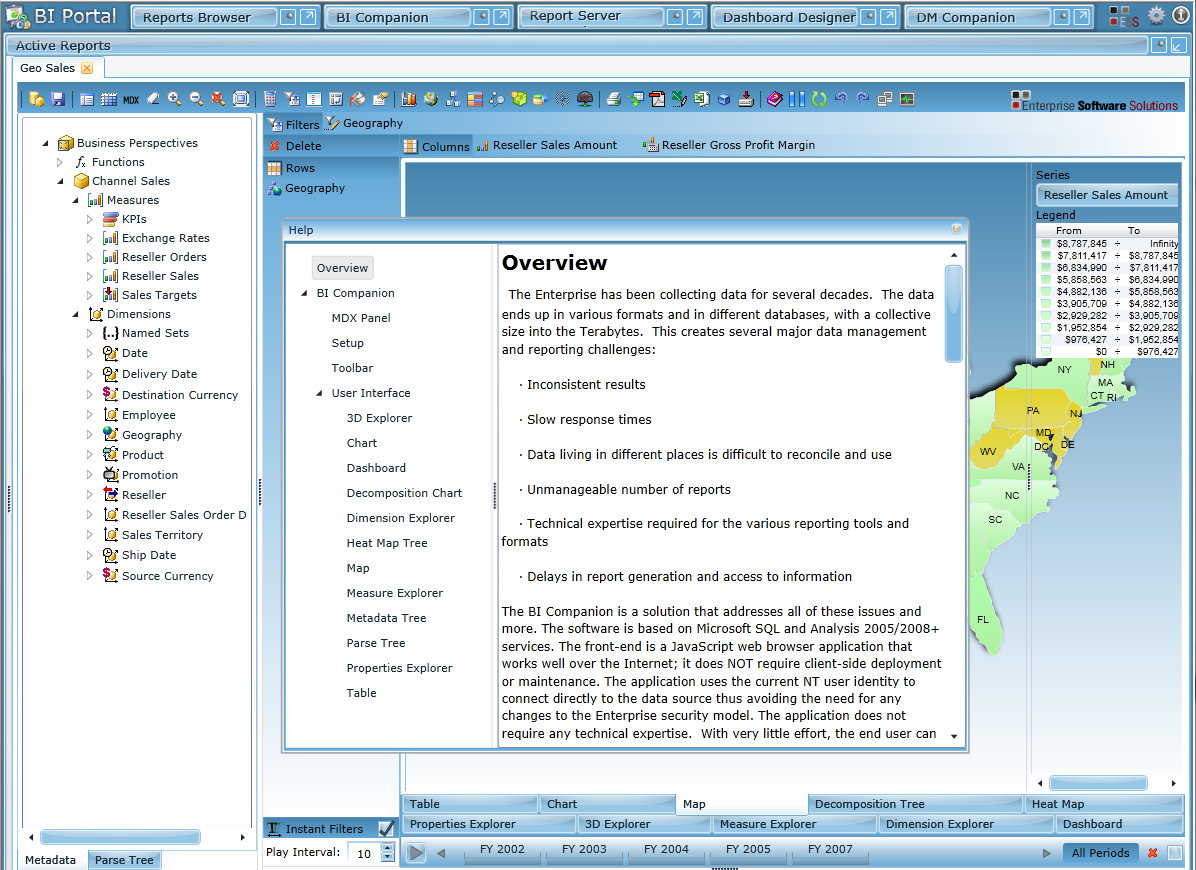
Task: Click the eraser clear icon in toolbar
Action: click(153, 99)
